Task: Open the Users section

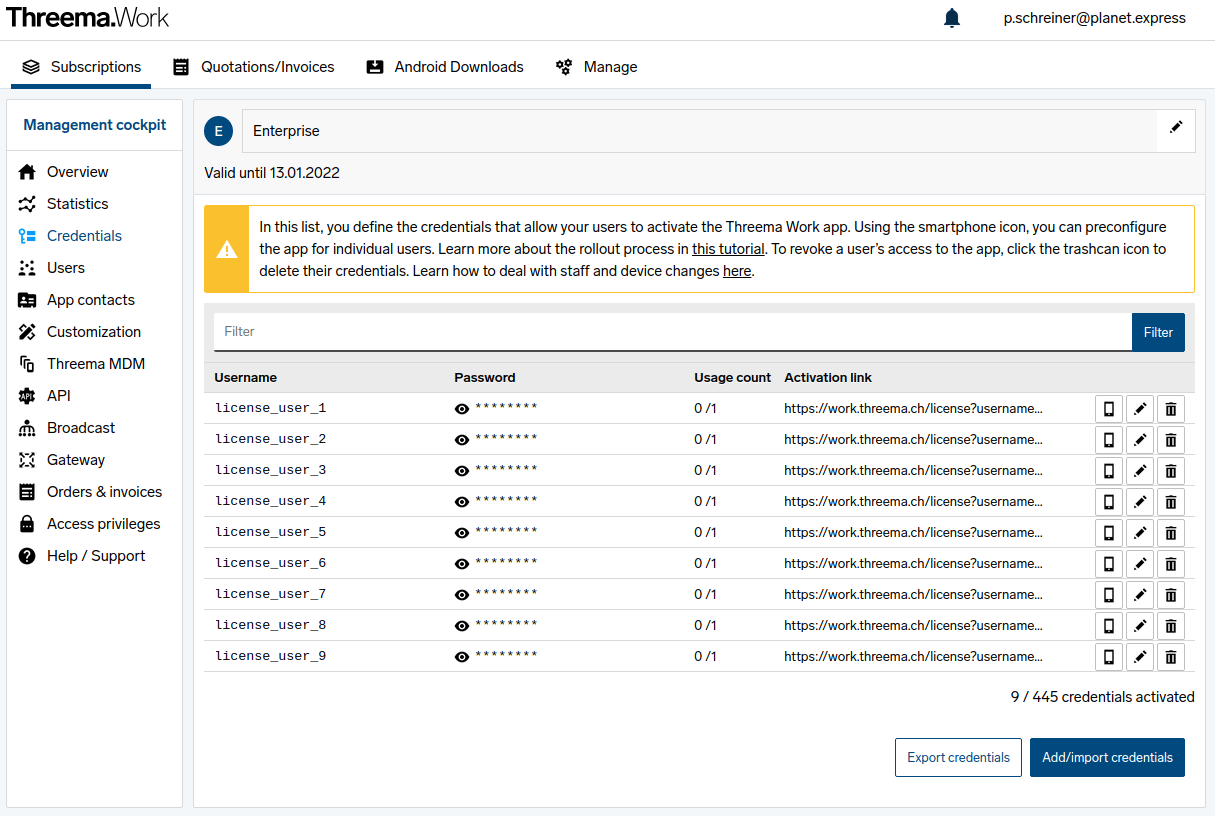Action: coord(53,268)
